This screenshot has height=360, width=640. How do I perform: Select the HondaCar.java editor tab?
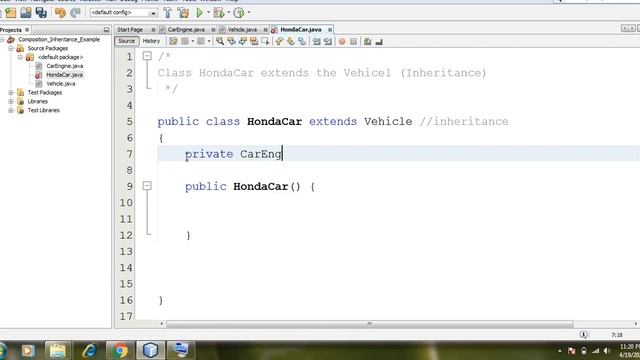coord(301,30)
